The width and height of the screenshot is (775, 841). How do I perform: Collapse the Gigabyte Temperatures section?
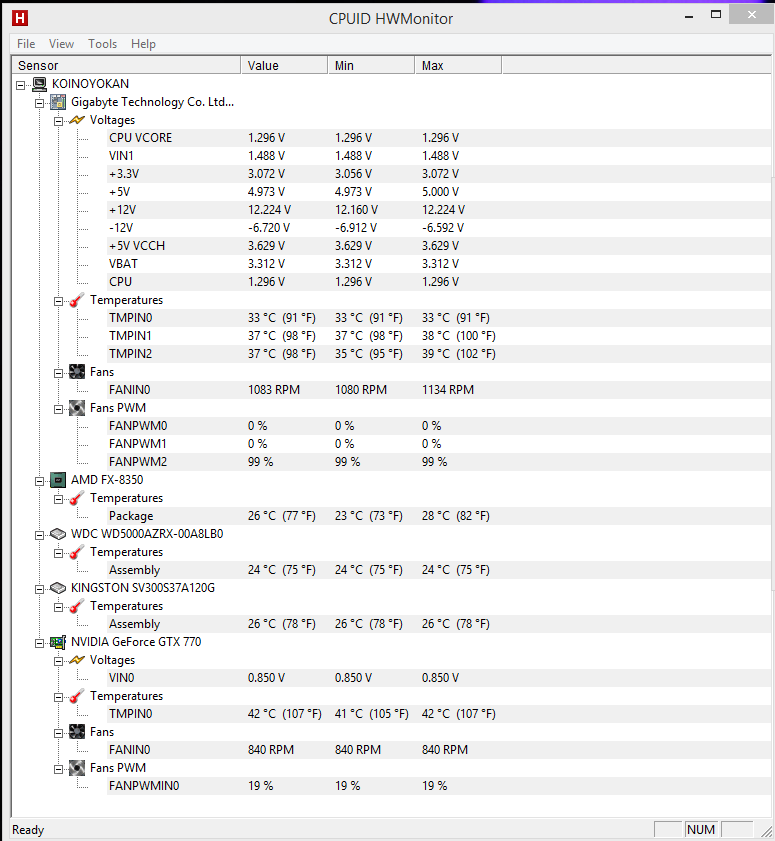[x=58, y=301]
